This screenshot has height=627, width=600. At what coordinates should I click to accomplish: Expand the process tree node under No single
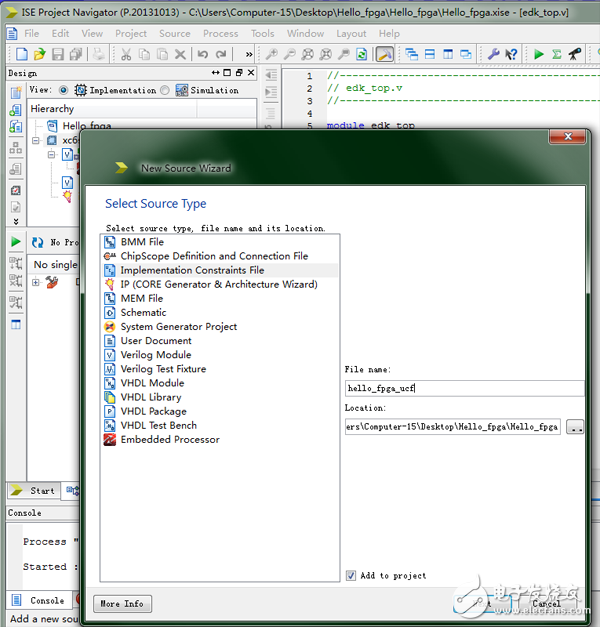tap(37, 283)
